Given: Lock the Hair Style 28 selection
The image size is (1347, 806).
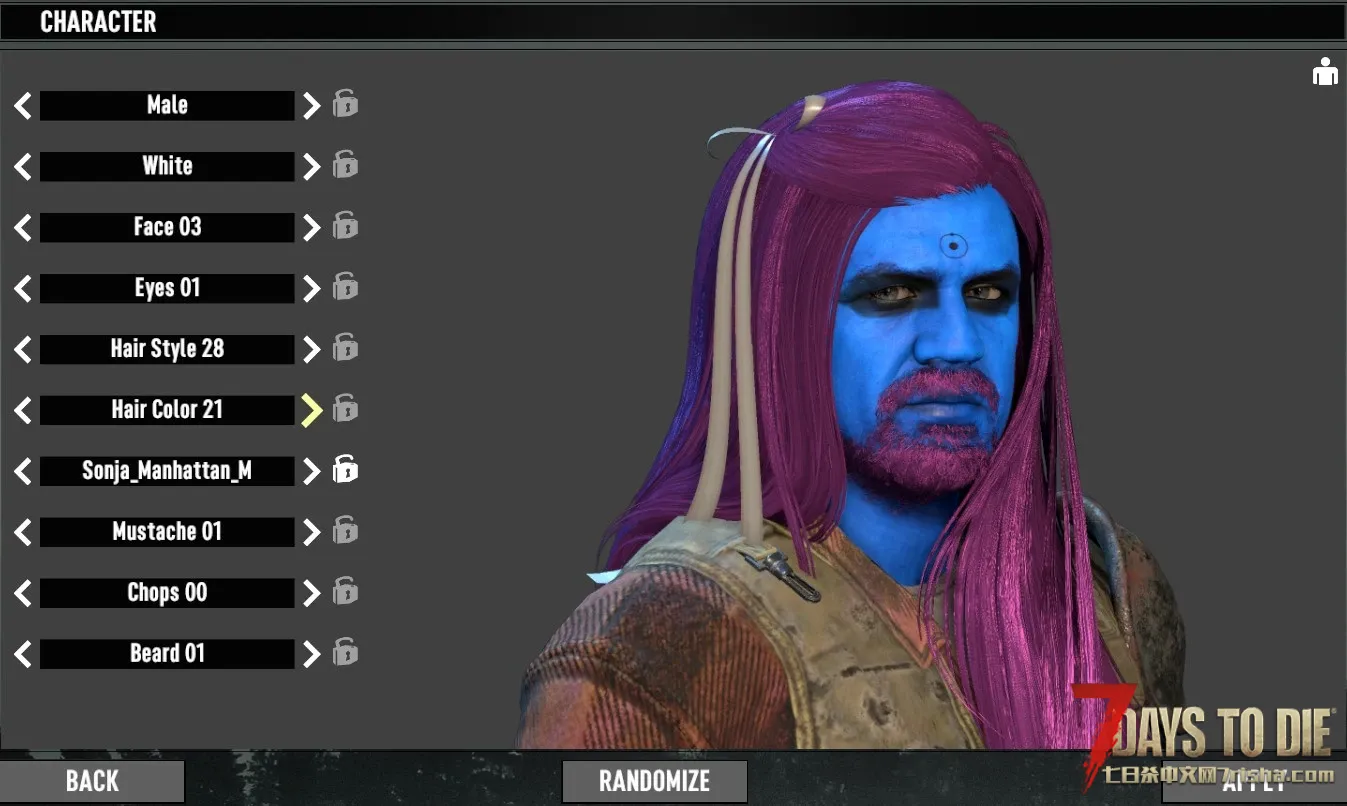Looking at the screenshot, I should pyautogui.click(x=345, y=348).
